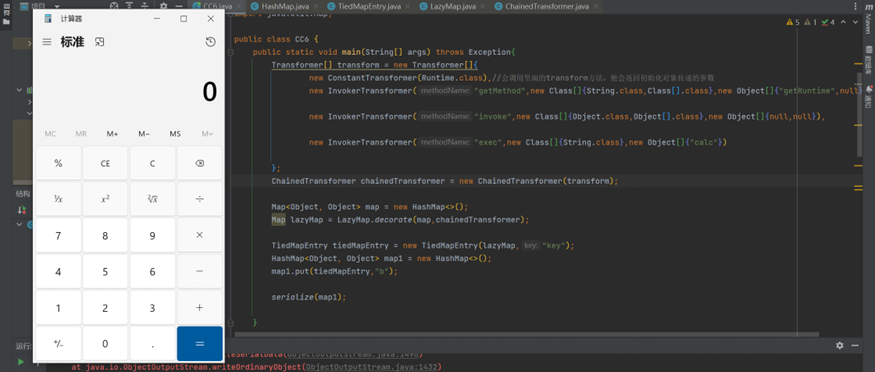Go to previous highlighted error arrow
Viewport: 875px width, 372px height.
(x=843, y=22)
